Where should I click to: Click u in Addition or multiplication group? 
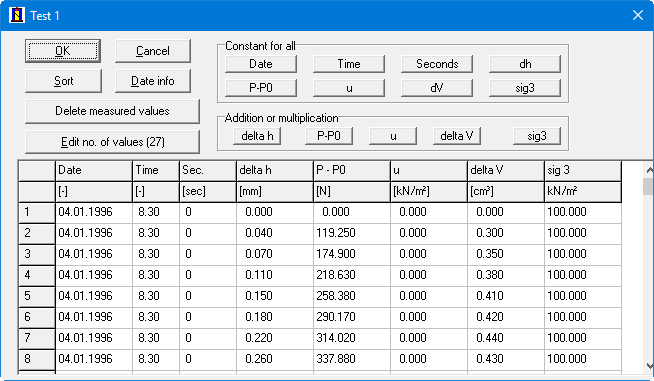tap(392, 136)
